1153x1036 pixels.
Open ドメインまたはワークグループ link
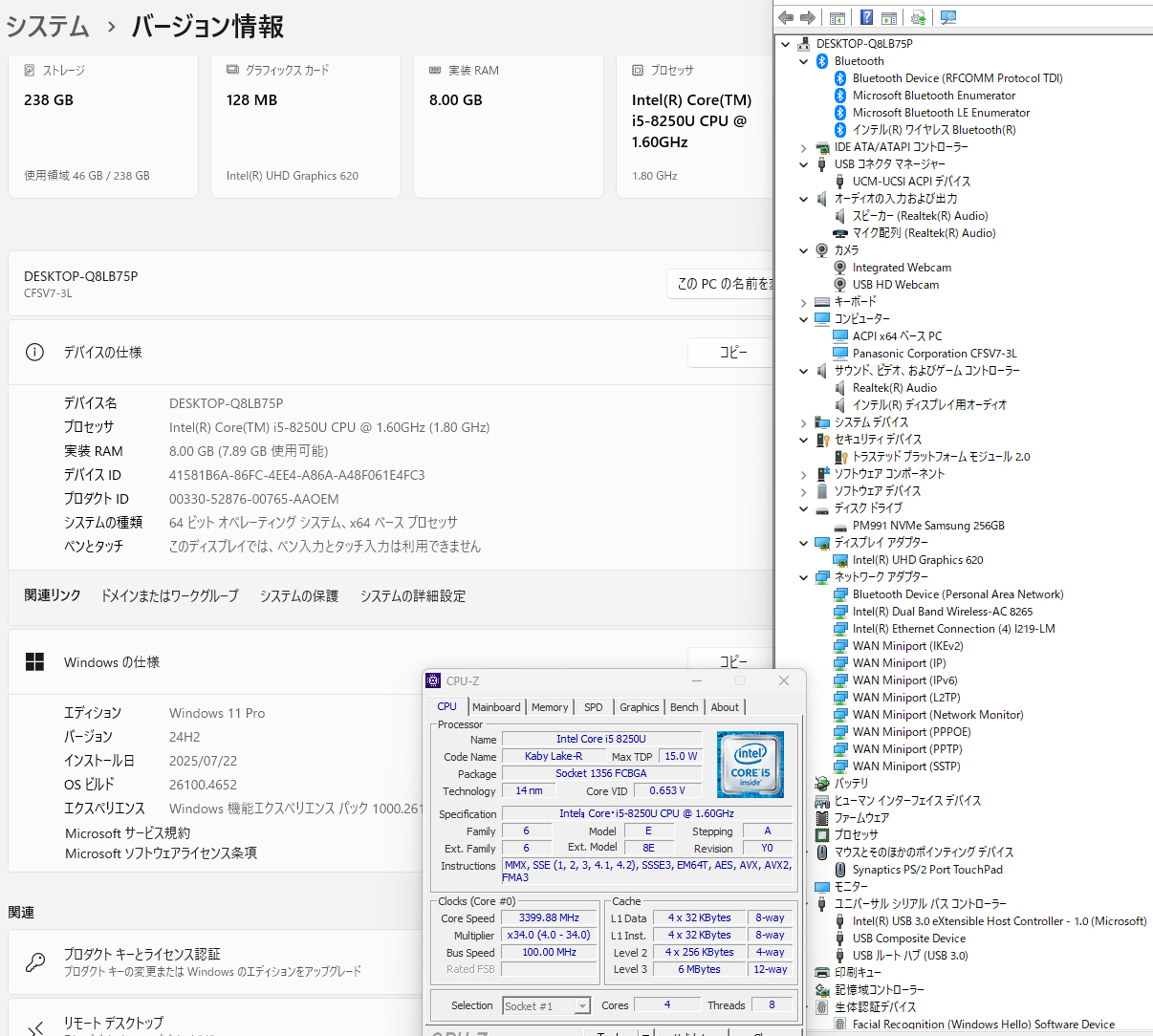point(170,595)
